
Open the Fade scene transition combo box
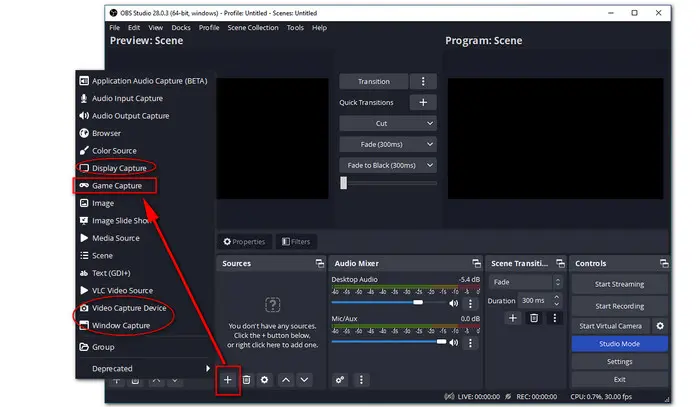[x=525, y=282]
